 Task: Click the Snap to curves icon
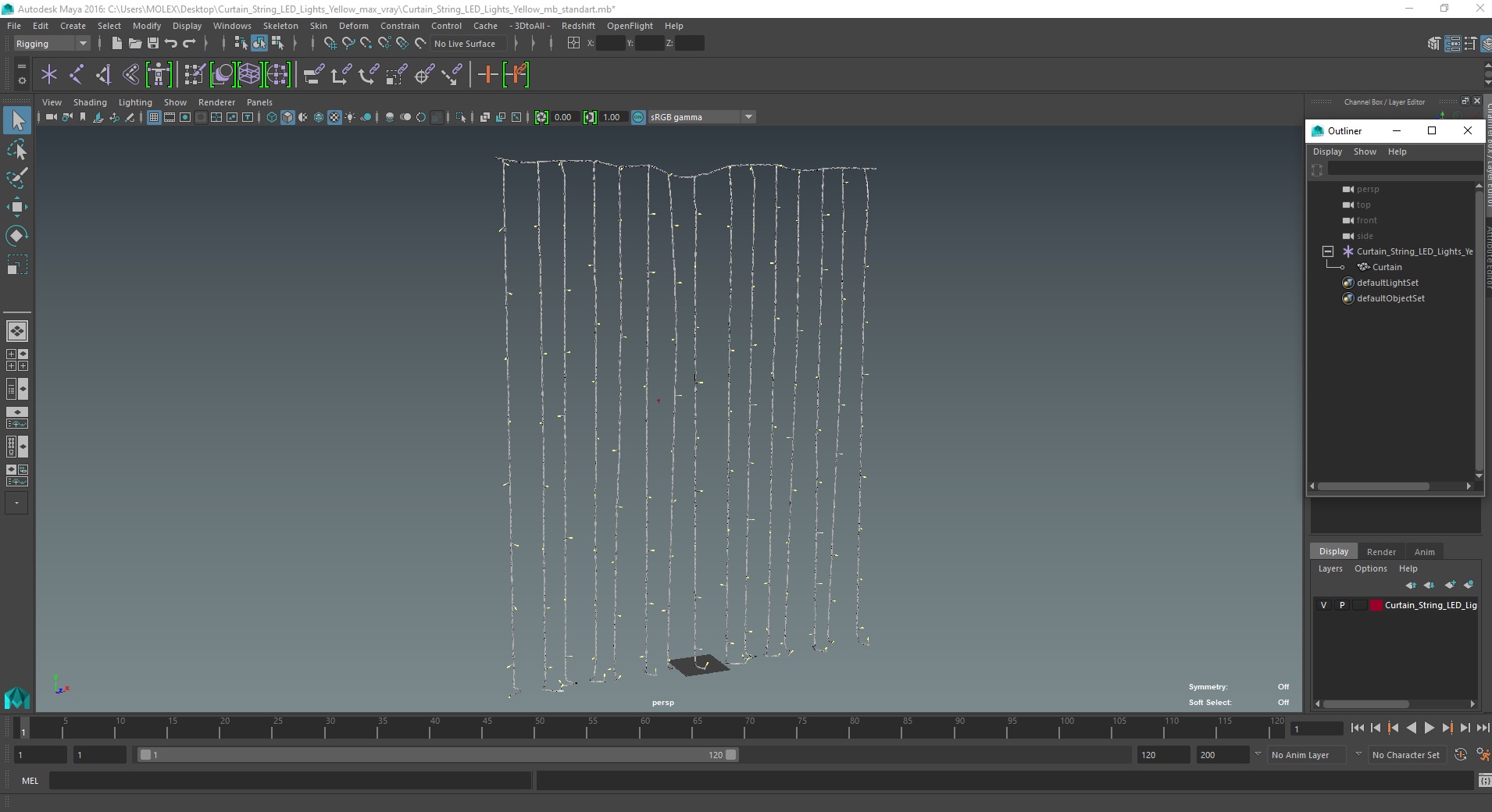(x=348, y=43)
